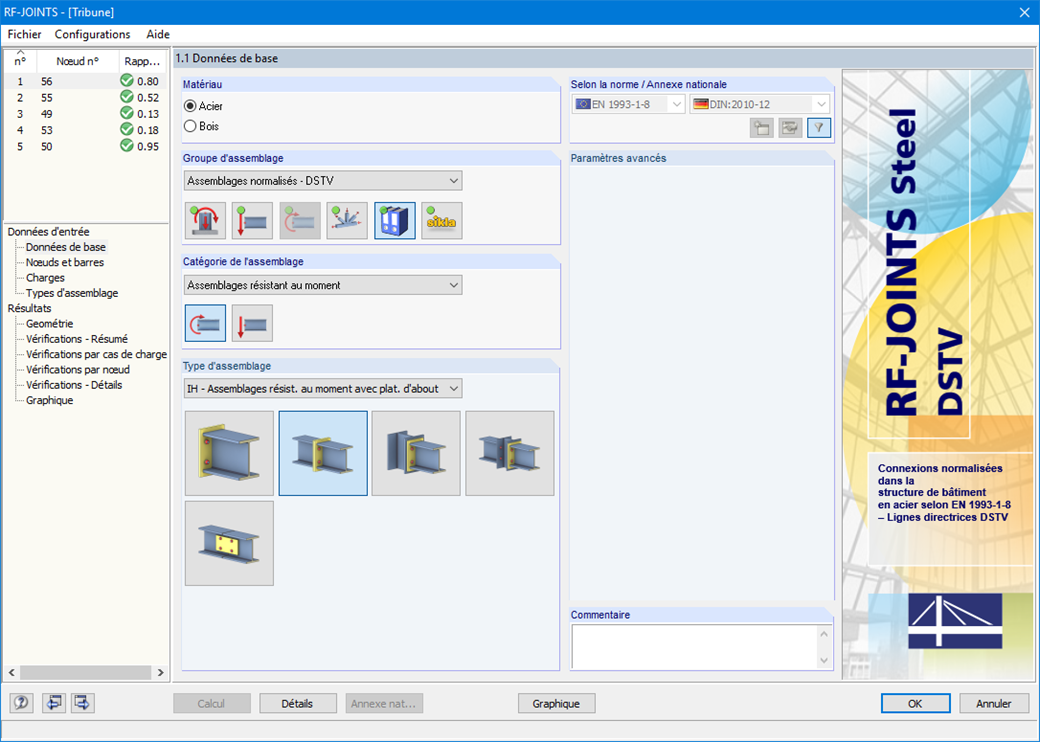Choose the double-sided beam connection thumbnail
Screen dimensions: 1040x742
click(x=509, y=454)
